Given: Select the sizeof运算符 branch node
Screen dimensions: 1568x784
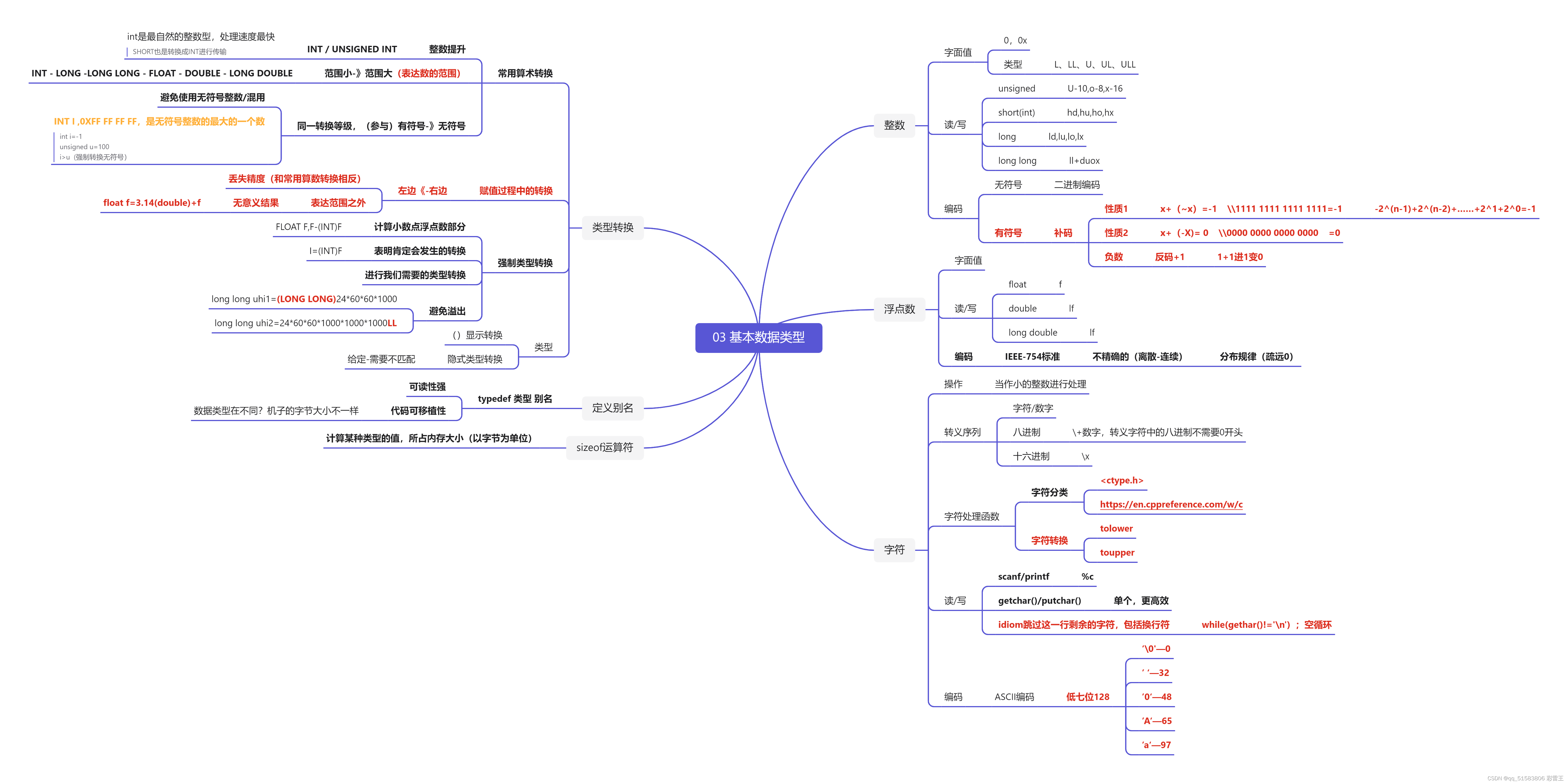Looking at the screenshot, I should coord(604,448).
